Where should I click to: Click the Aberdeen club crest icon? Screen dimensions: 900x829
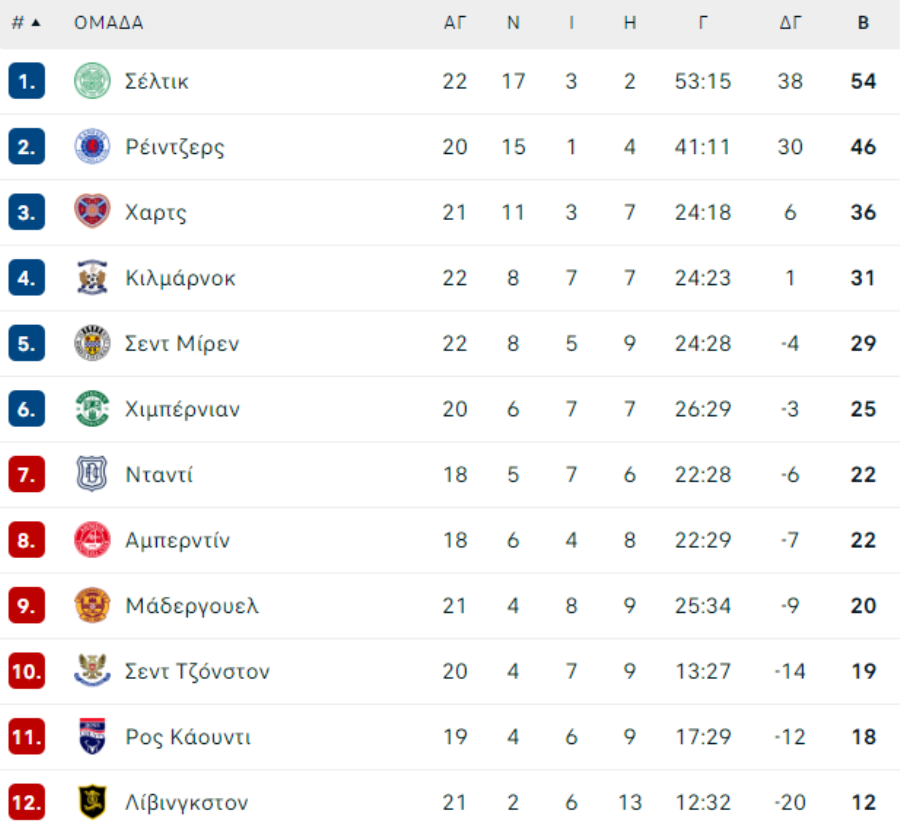pos(92,540)
